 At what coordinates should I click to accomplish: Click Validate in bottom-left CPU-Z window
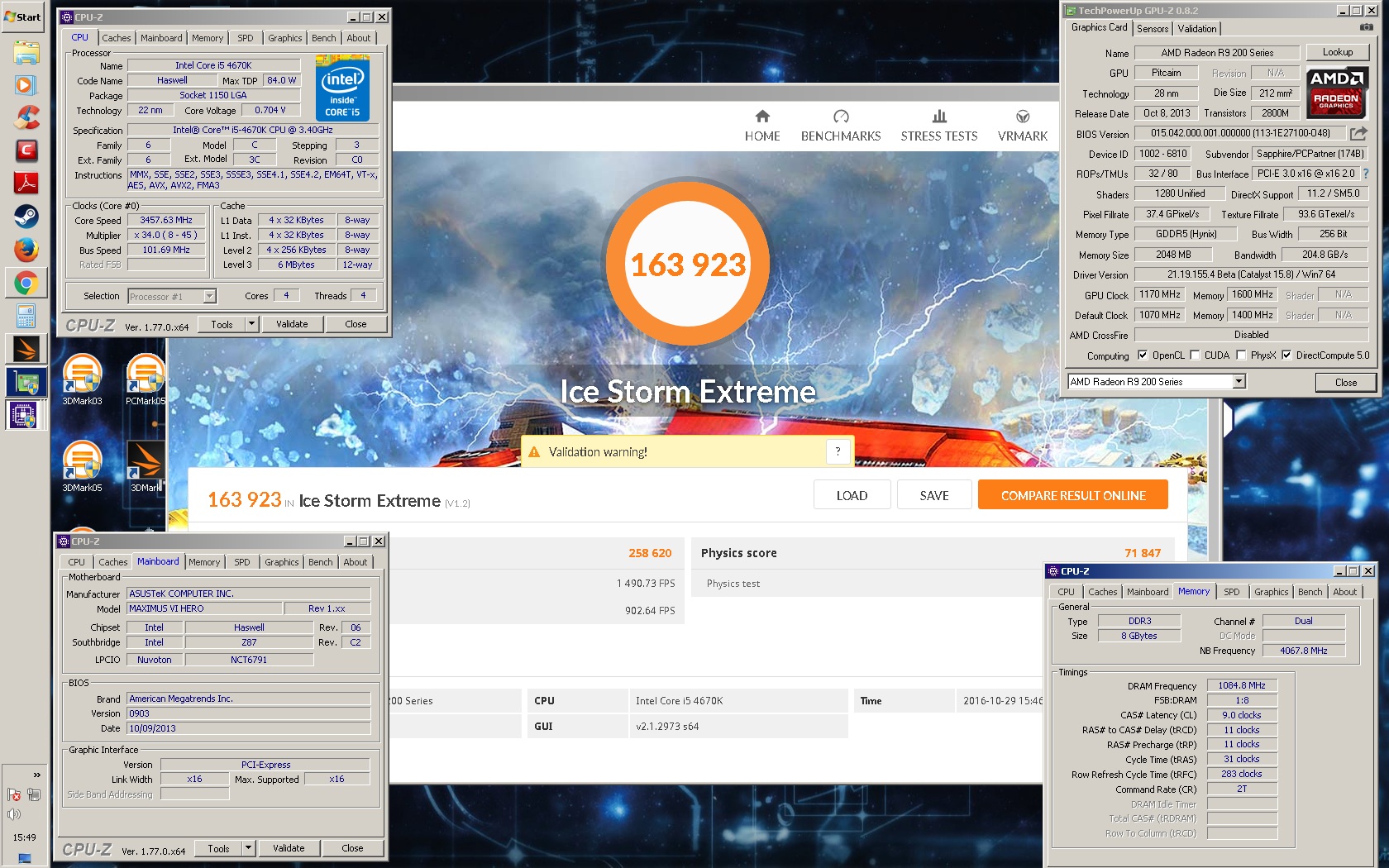[289, 848]
